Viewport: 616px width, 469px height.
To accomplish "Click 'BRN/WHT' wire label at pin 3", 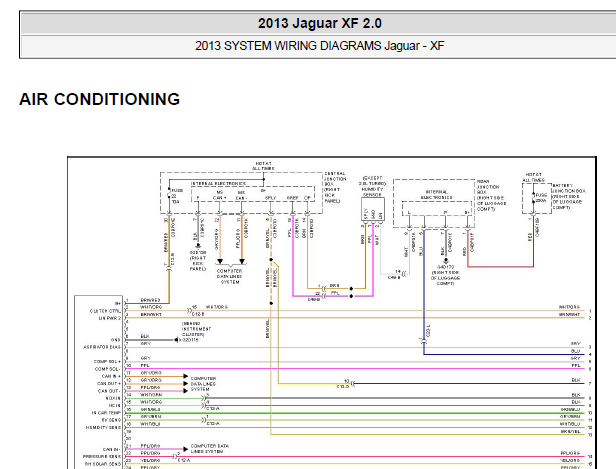I will (151, 315).
